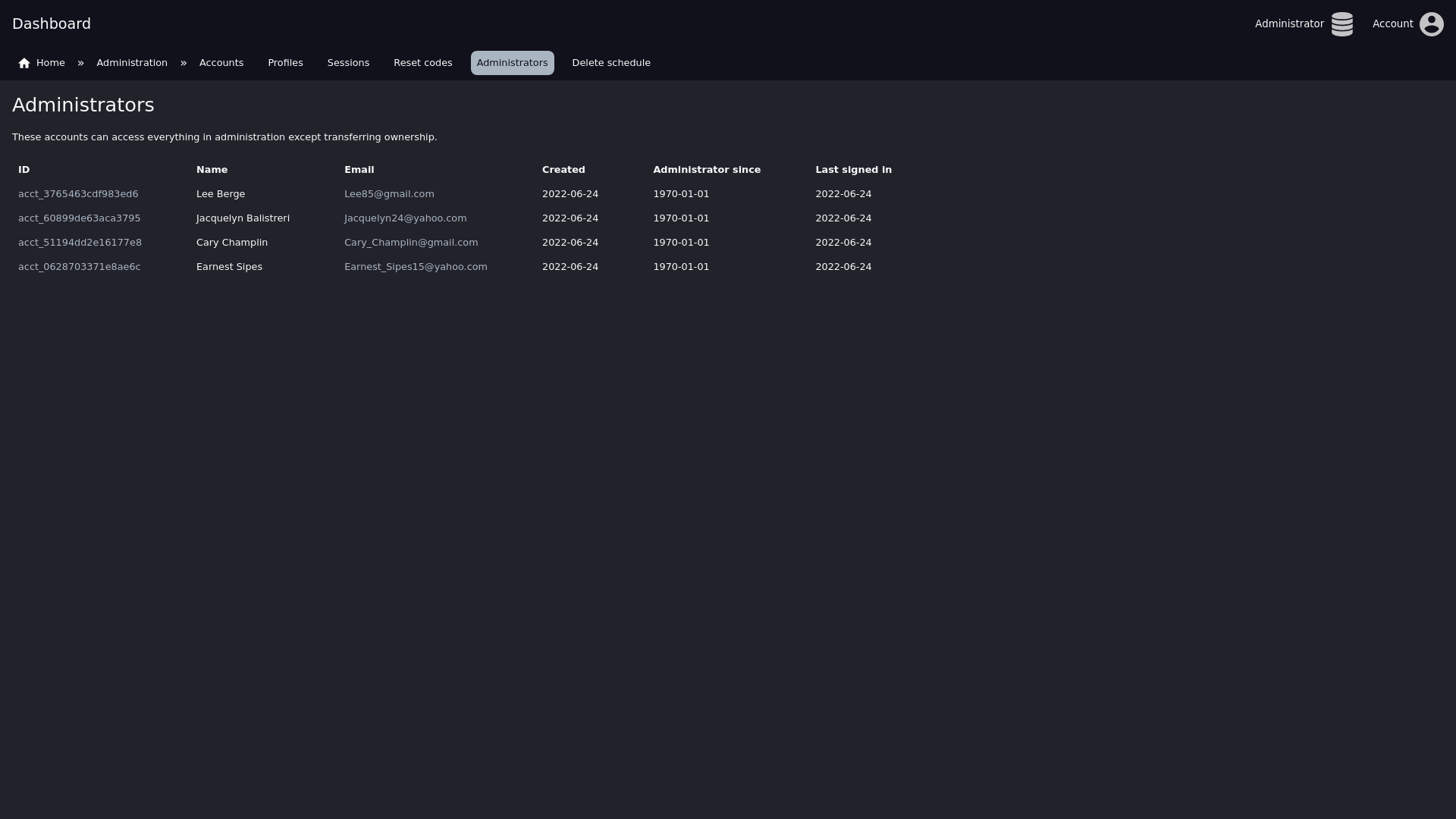
Task: Open the Account avatar icon
Action: 1431,24
